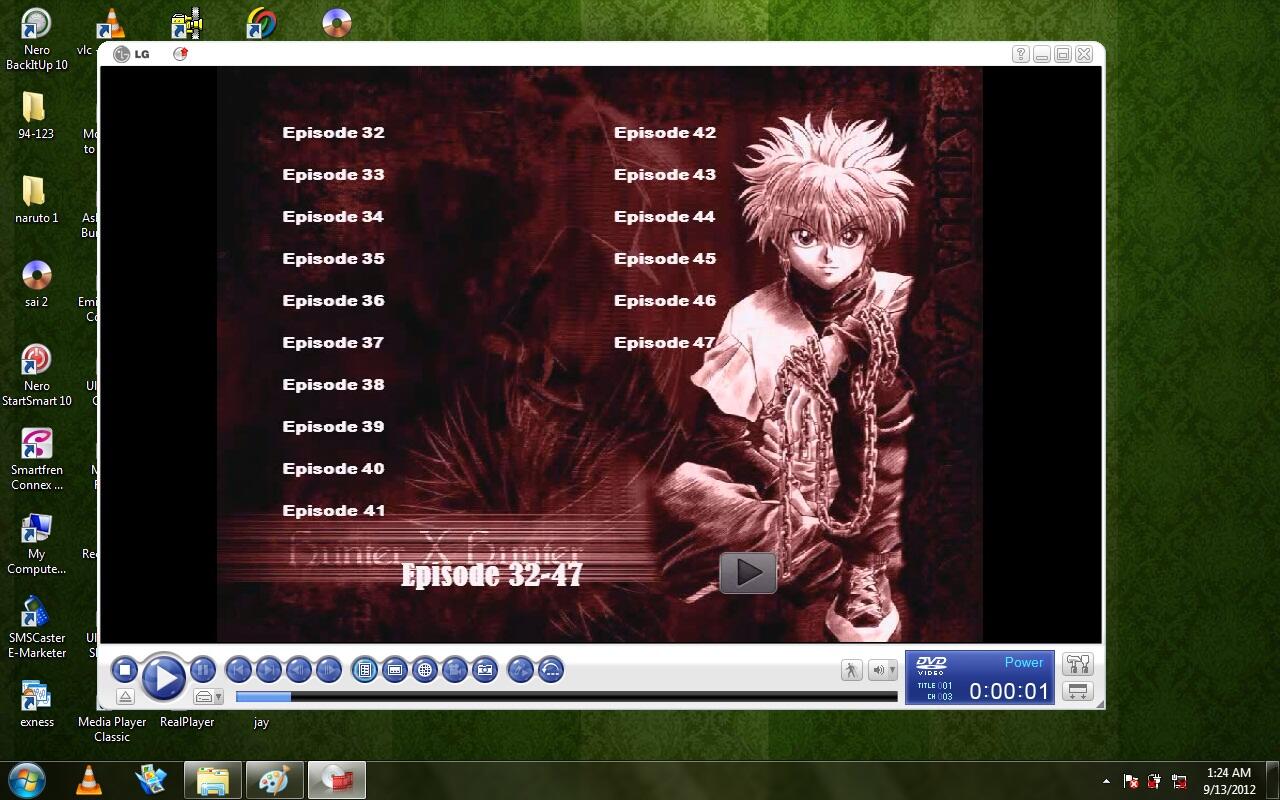
Task: Open the exness desktop shortcut
Action: click(x=36, y=703)
